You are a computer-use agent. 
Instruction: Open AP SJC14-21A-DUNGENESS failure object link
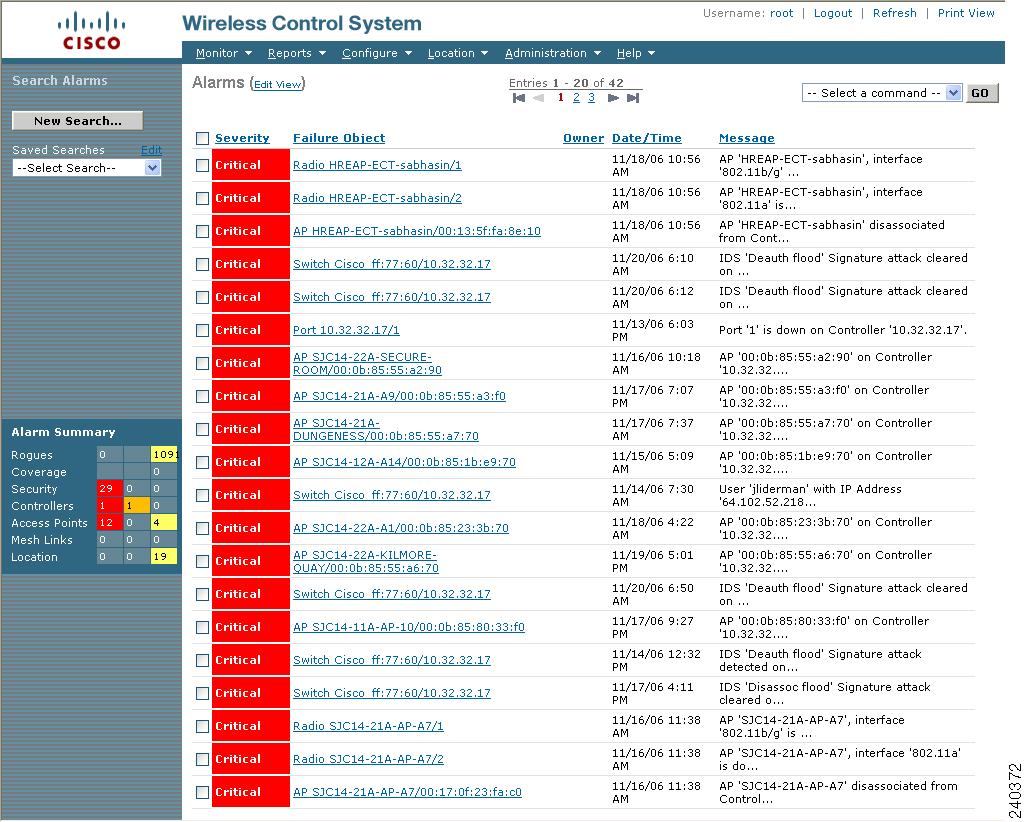(386, 430)
